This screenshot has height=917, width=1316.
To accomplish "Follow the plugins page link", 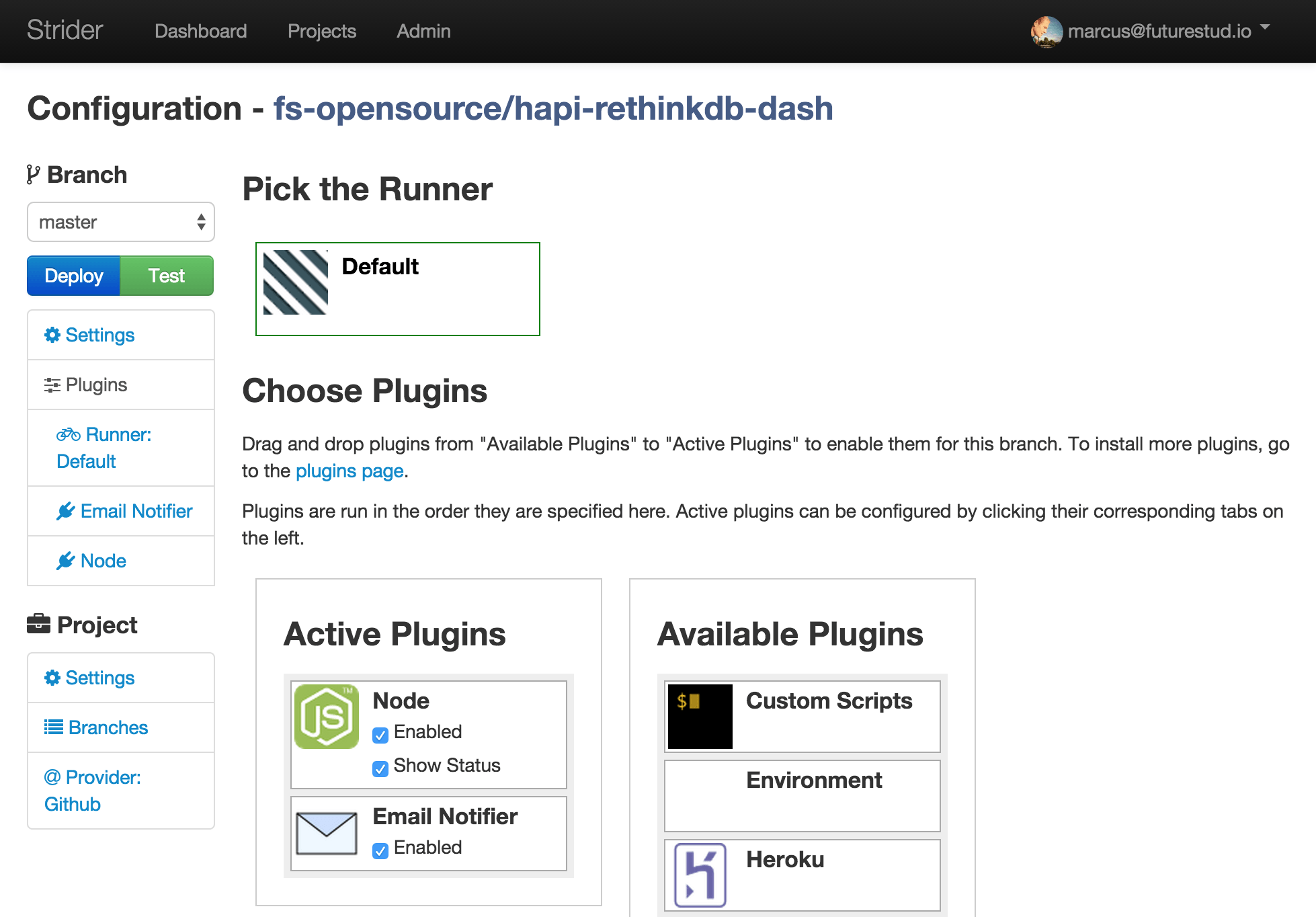I will pos(349,471).
